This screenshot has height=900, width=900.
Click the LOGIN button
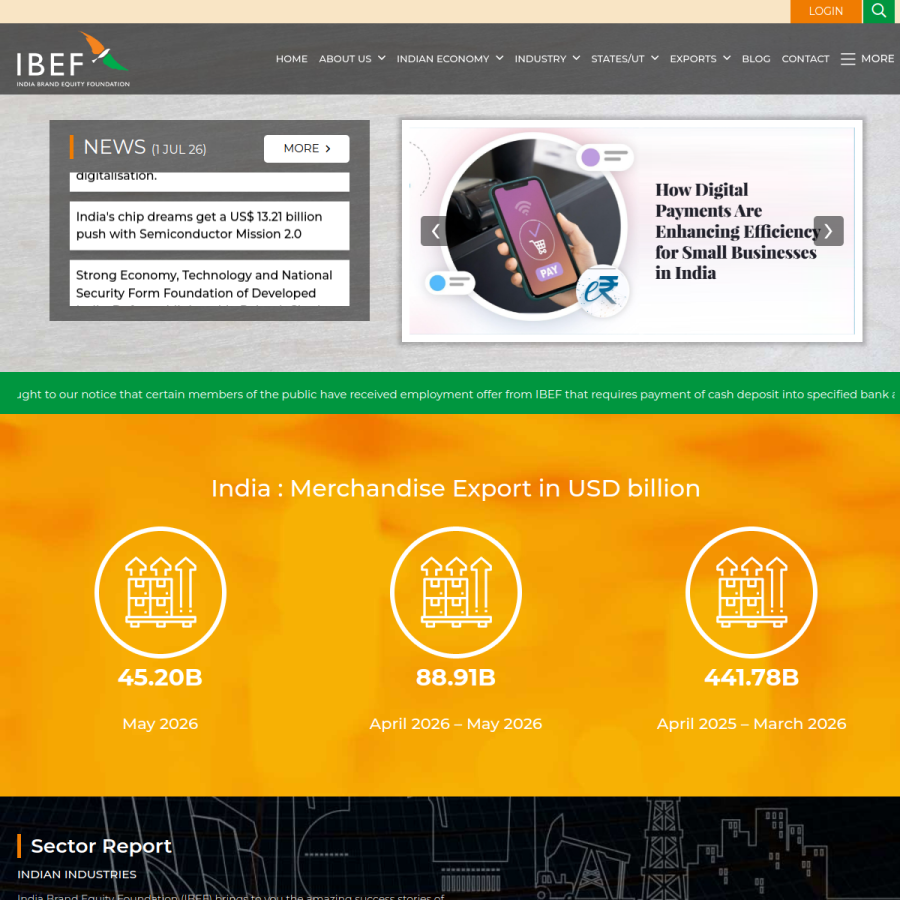[825, 11]
